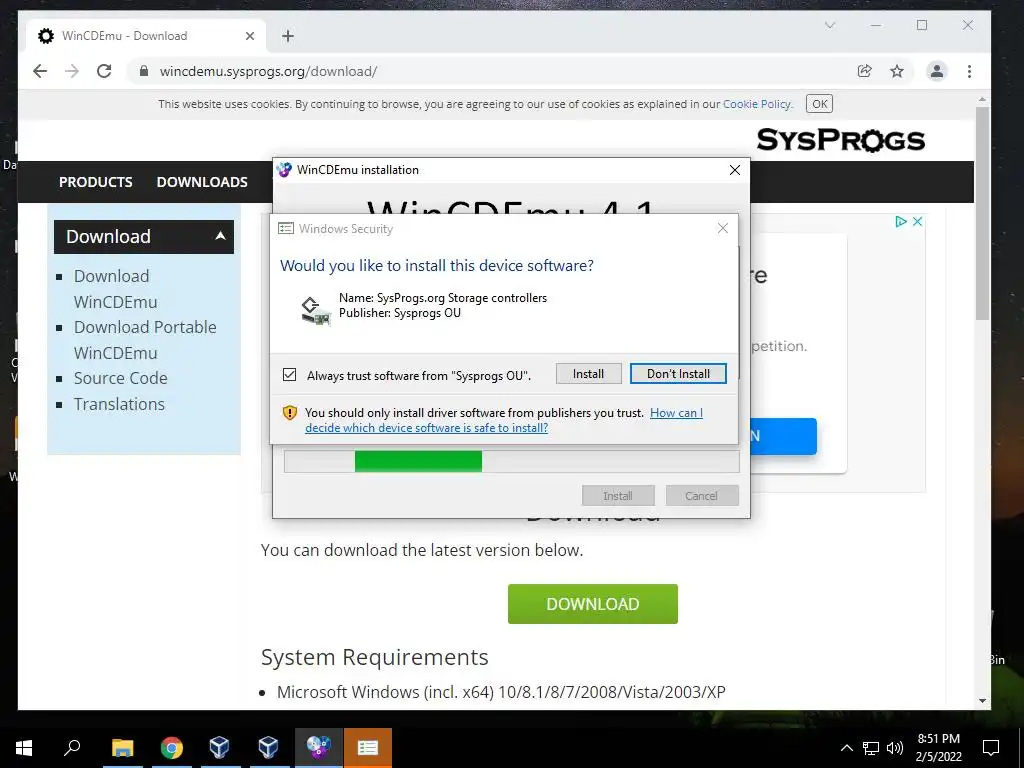Show hidden system tray icons
This screenshot has height=768, width=1024.
tap(846, 748)
